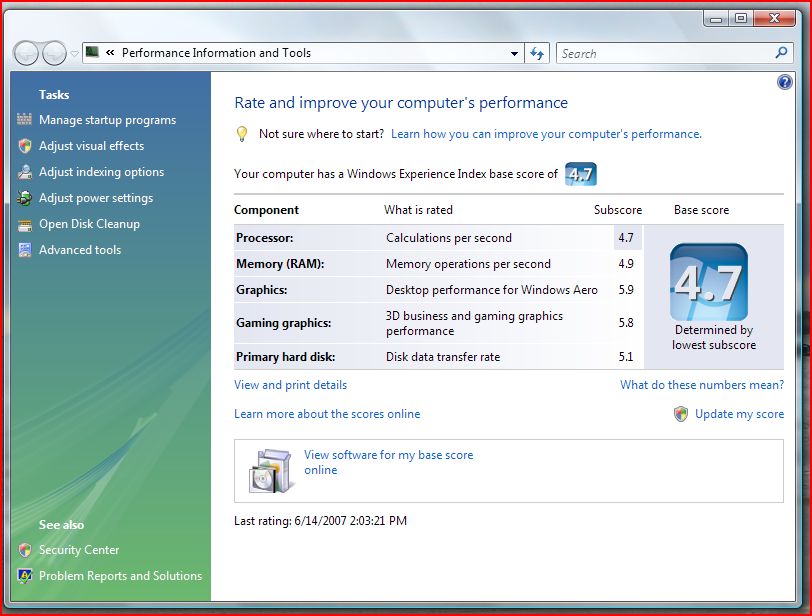This screenshot has width=812, height=616.
Task: Select the Processor row label
Action: (x=265, y=238)
